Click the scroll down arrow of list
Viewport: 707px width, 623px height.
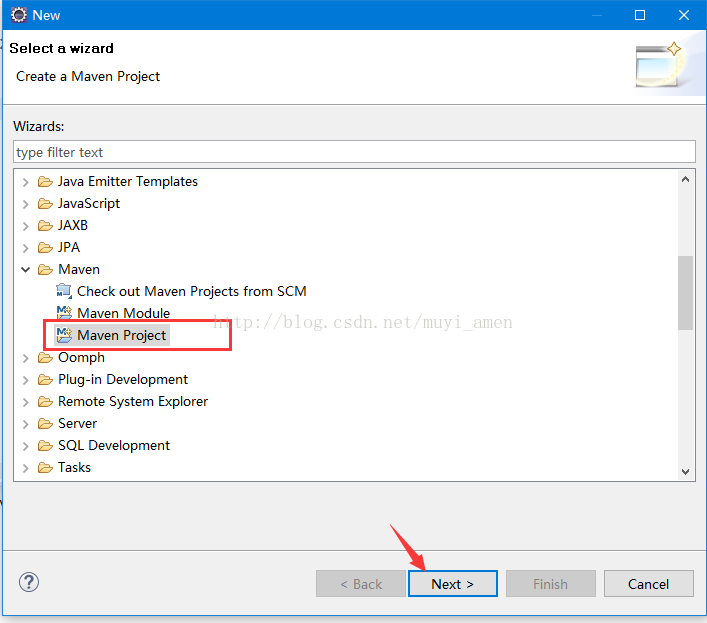[x=685, y=471]
